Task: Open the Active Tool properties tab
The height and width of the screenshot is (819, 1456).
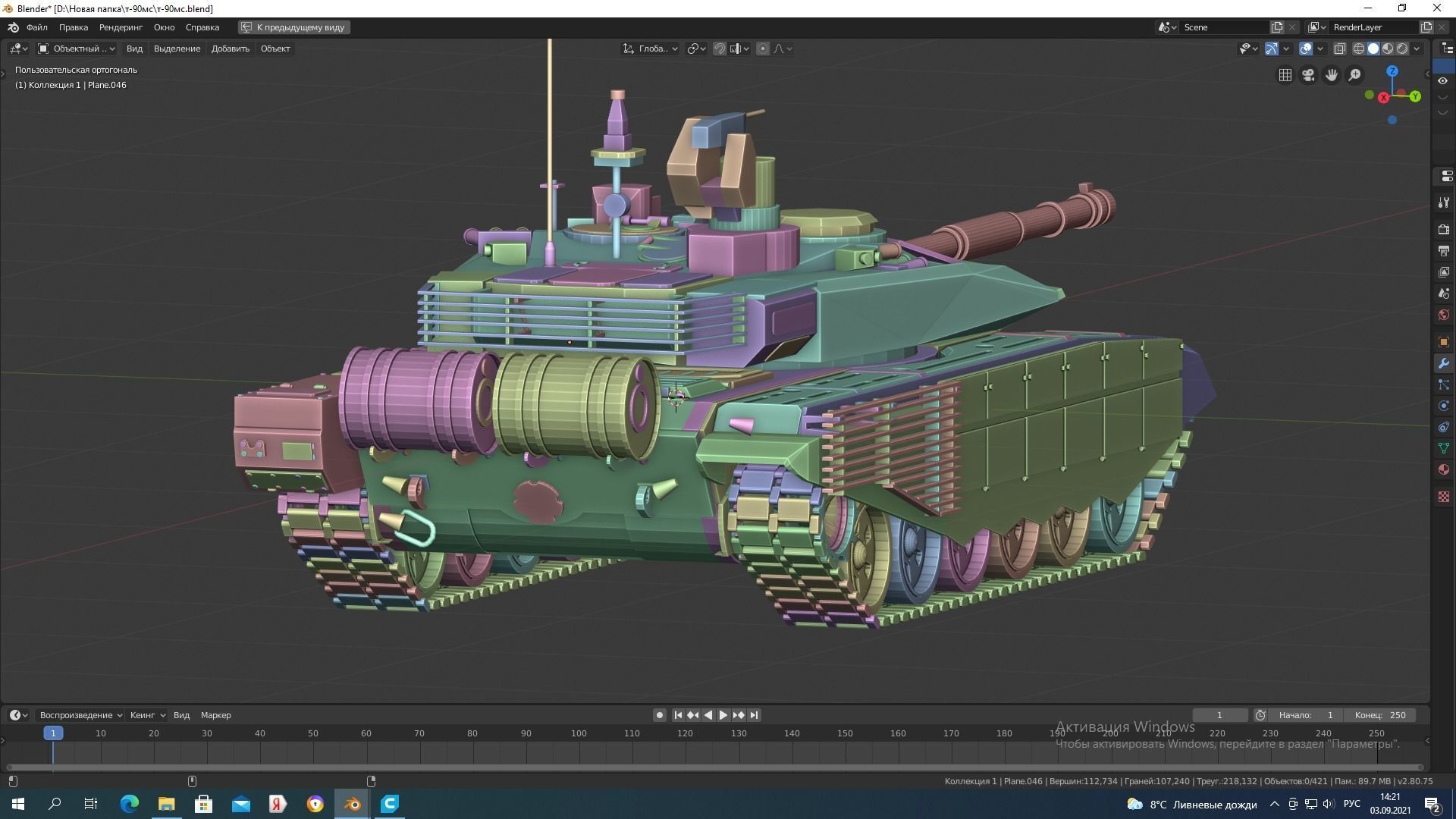Action: tap(1443, 202)
